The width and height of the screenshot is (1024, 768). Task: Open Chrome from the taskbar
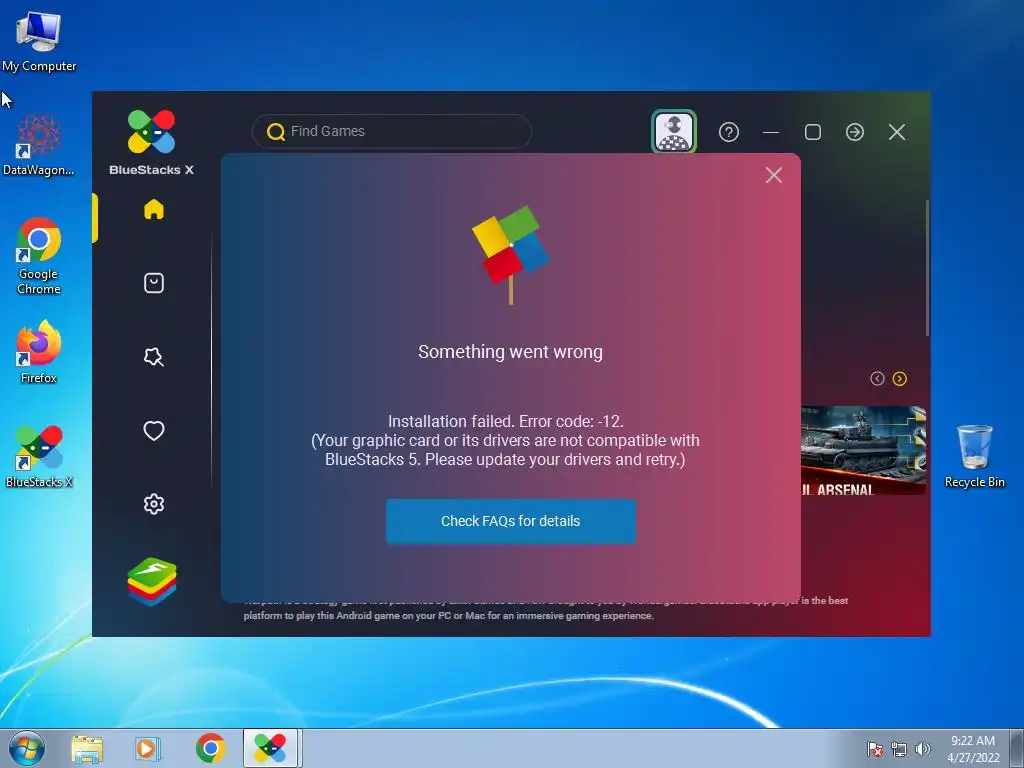pyautogui.click(x=210, y=748)
